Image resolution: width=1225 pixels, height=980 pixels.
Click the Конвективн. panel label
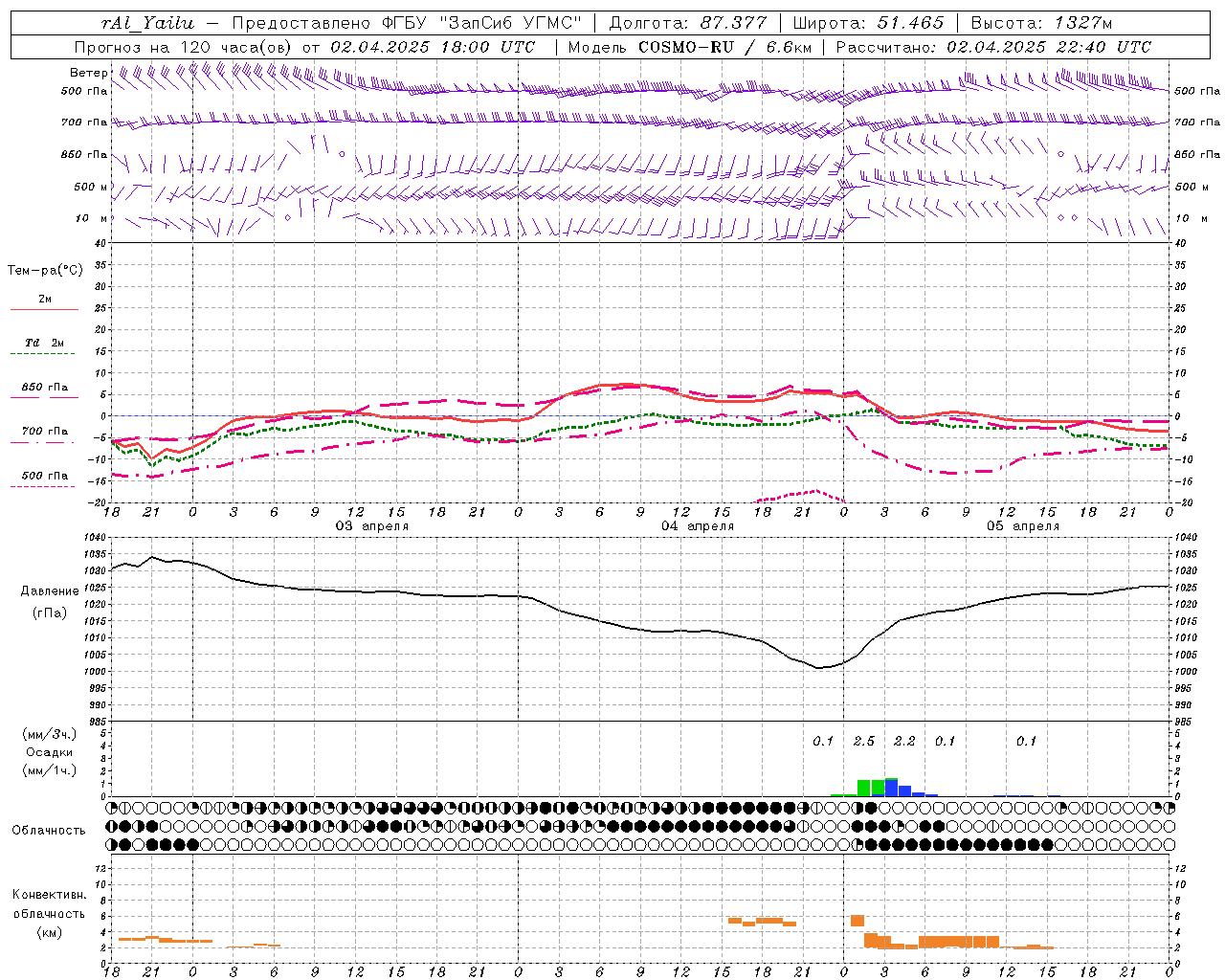pyautogui.click(x=49, y=895)
